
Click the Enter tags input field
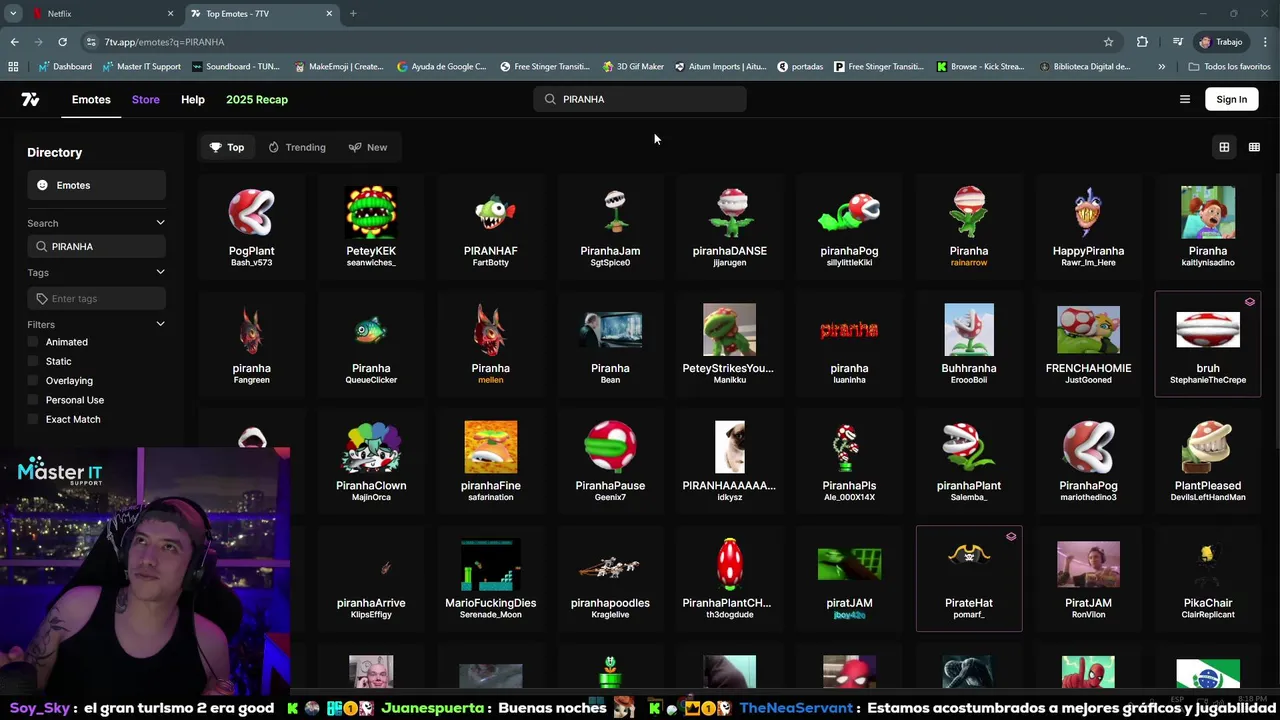pos(96,298)
